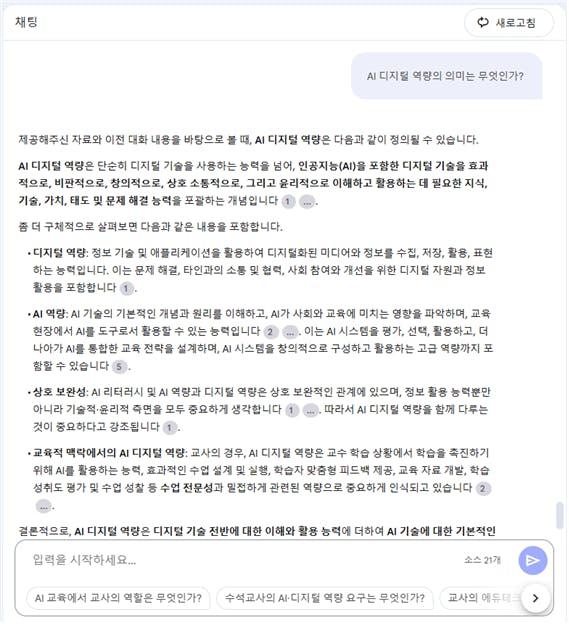Send message with the paper plane icon

coord(532,560)
